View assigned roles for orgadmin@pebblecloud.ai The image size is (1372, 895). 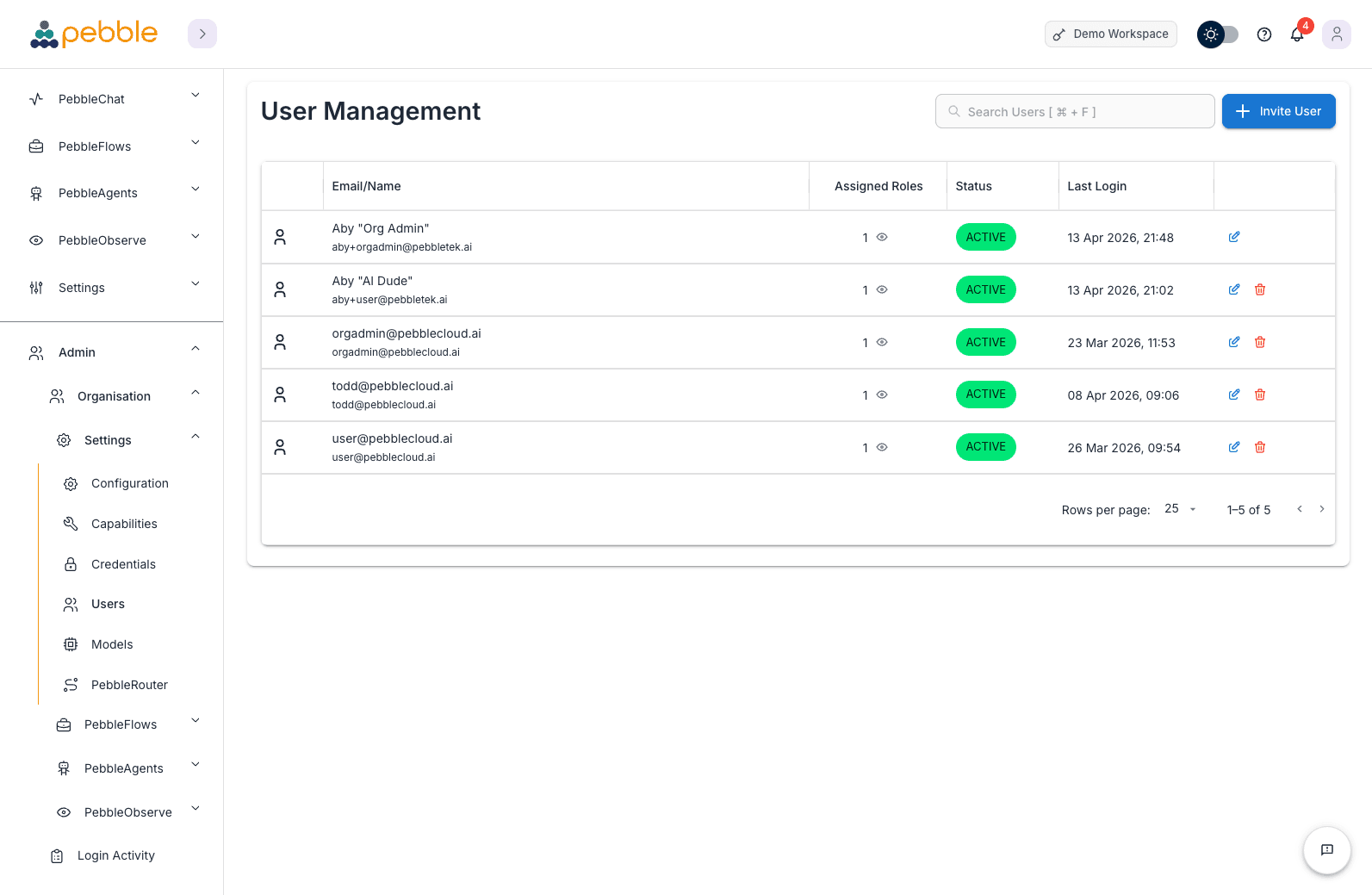[882, 342]
